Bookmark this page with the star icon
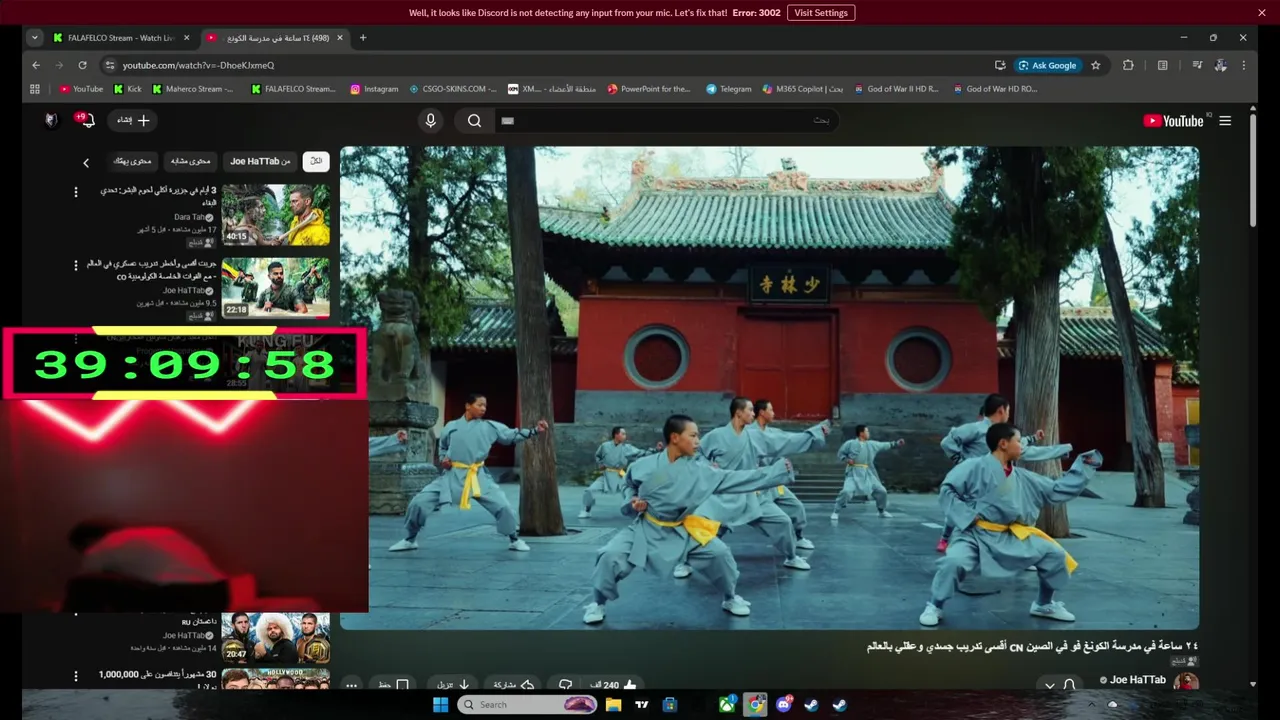The height and width of the screenshot is (720, 1280). point(1096,65)
